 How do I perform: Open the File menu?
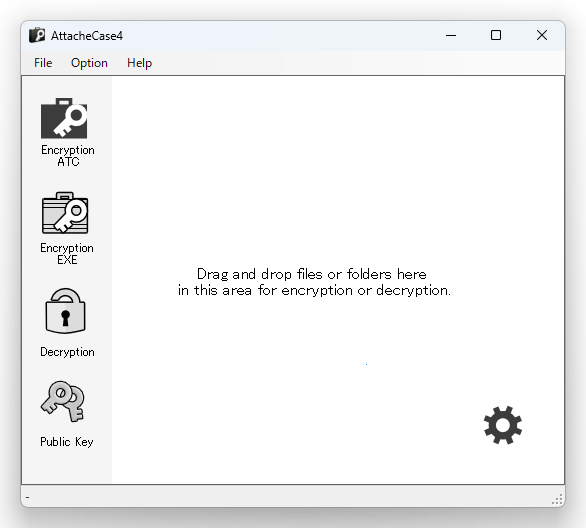(43, 63)
